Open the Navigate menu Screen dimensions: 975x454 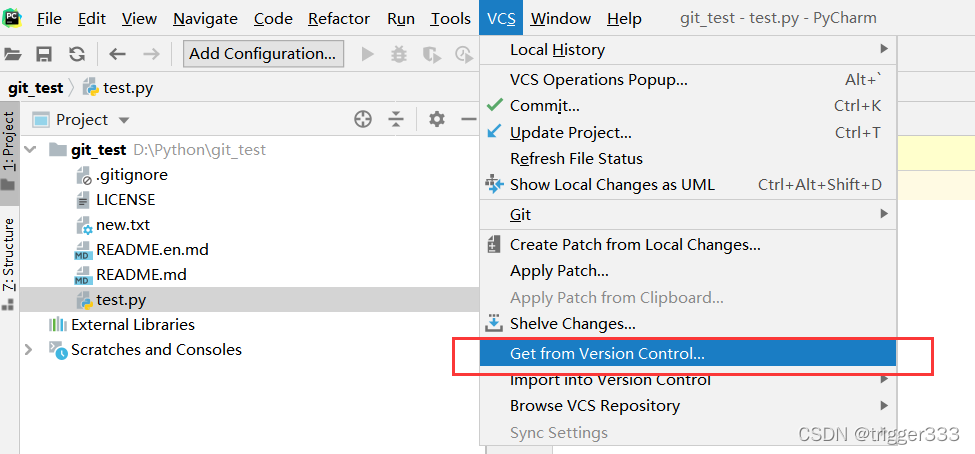tap(205, 19)
